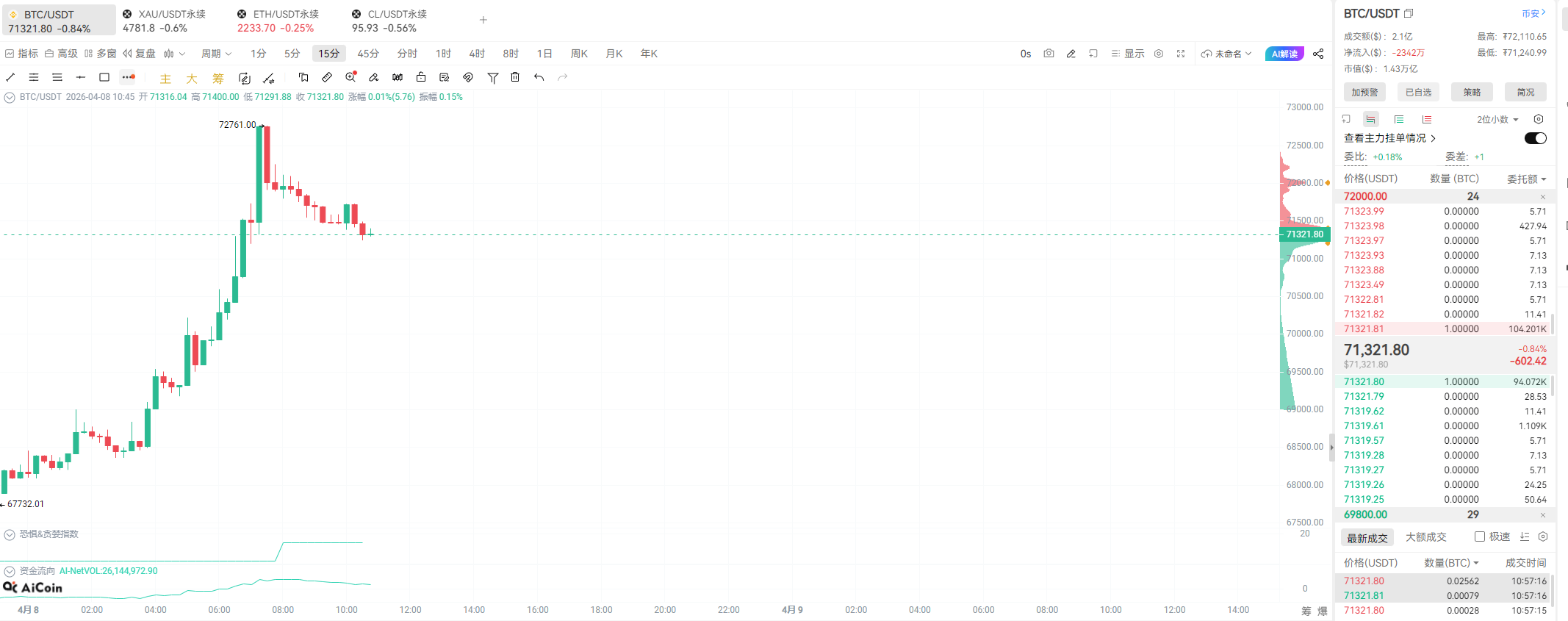Image resolution: width=1568 pixels, height=621 pixels.
Task: Check the 极速 checkbox
Action: pyautogui.click(x=1480, y=536)
